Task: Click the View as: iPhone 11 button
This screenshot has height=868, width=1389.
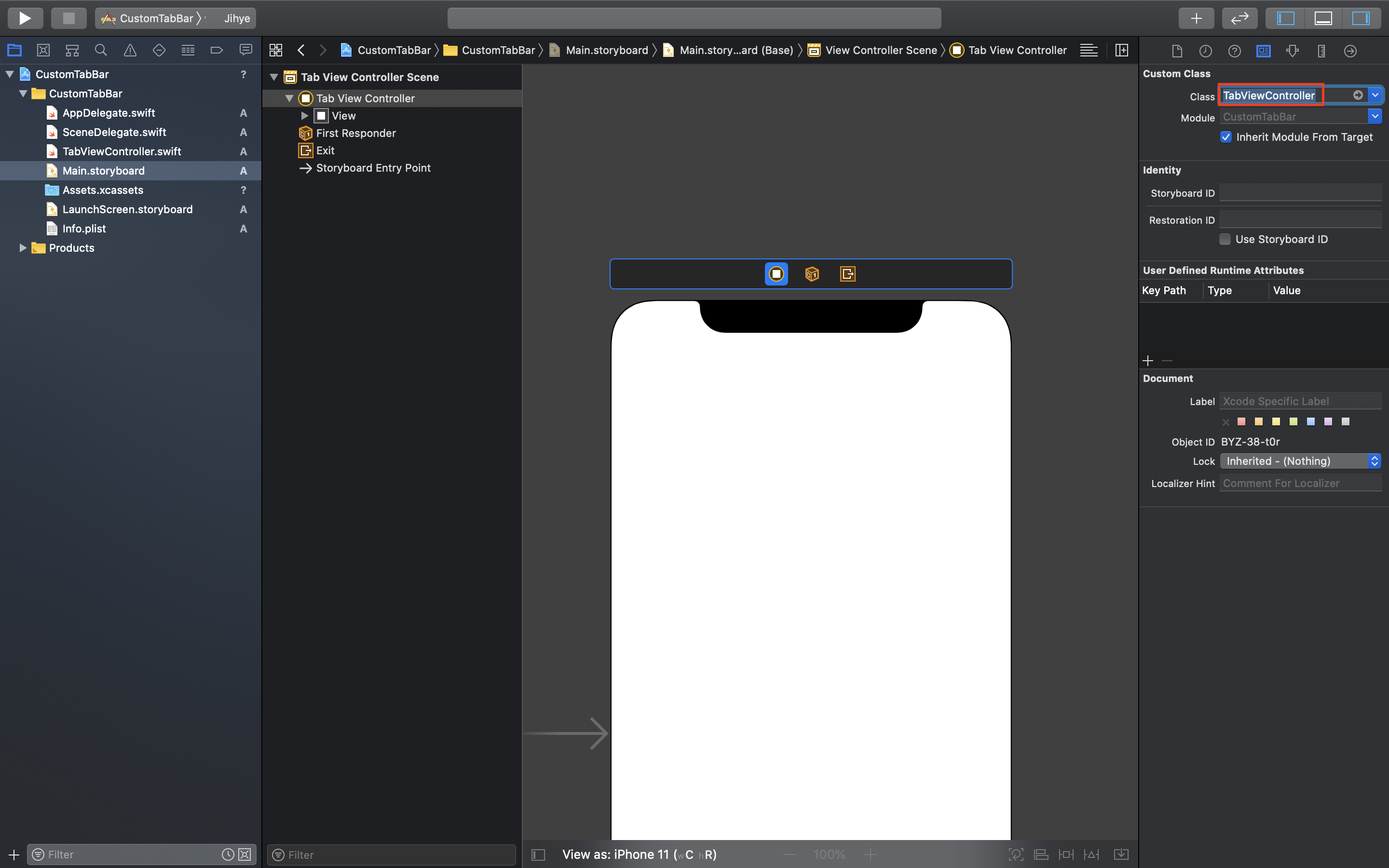Action: tap(639, 854)
